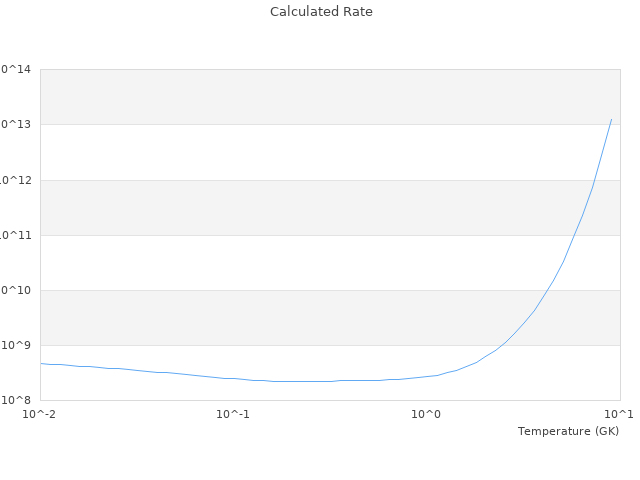Click the top gray band of the plot

(330, 97)
